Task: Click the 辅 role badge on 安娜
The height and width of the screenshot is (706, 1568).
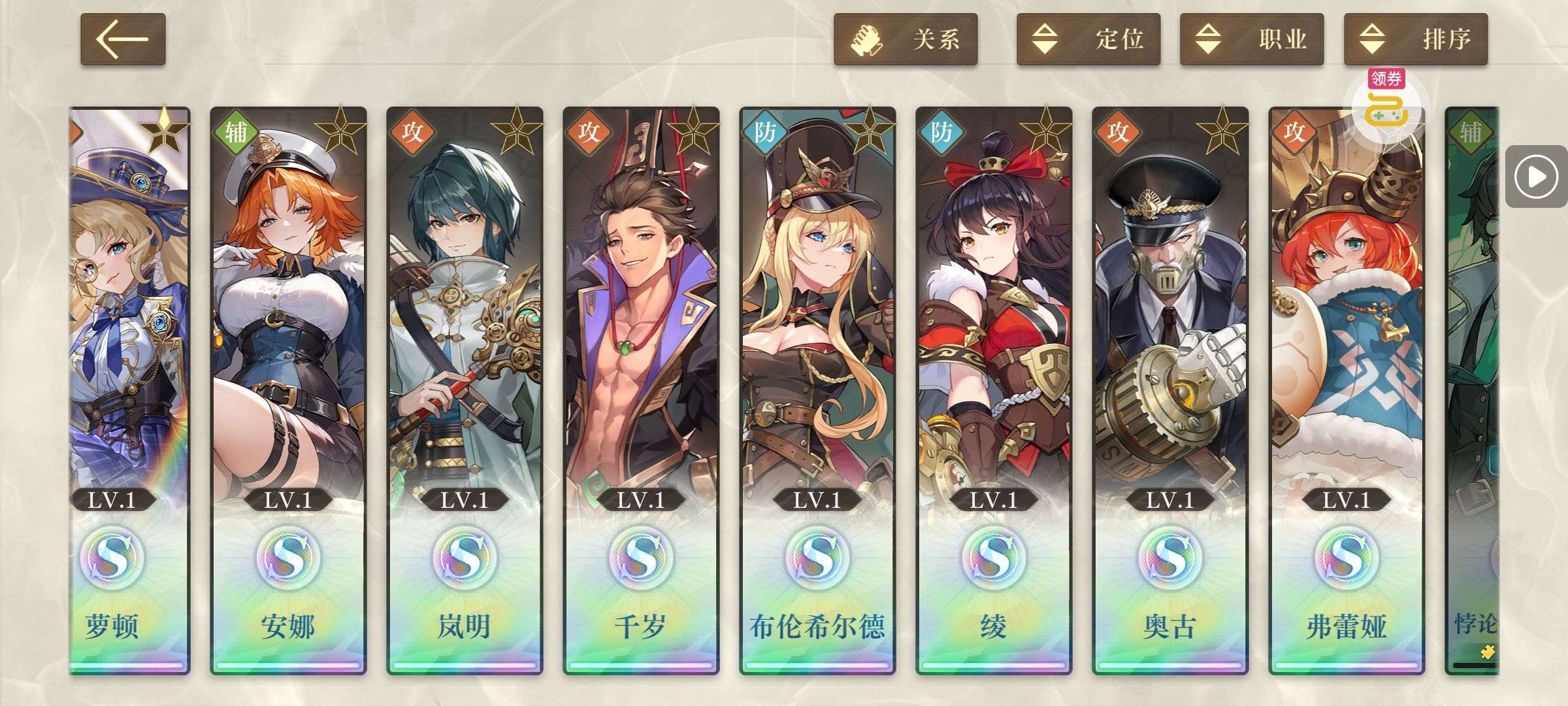Action: [x=236, y=132]
